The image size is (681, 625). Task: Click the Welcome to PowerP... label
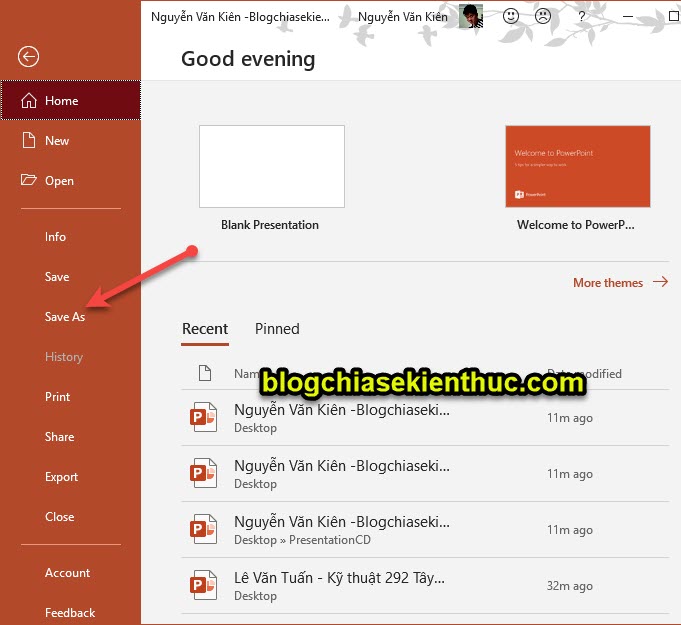coord(575,225)
